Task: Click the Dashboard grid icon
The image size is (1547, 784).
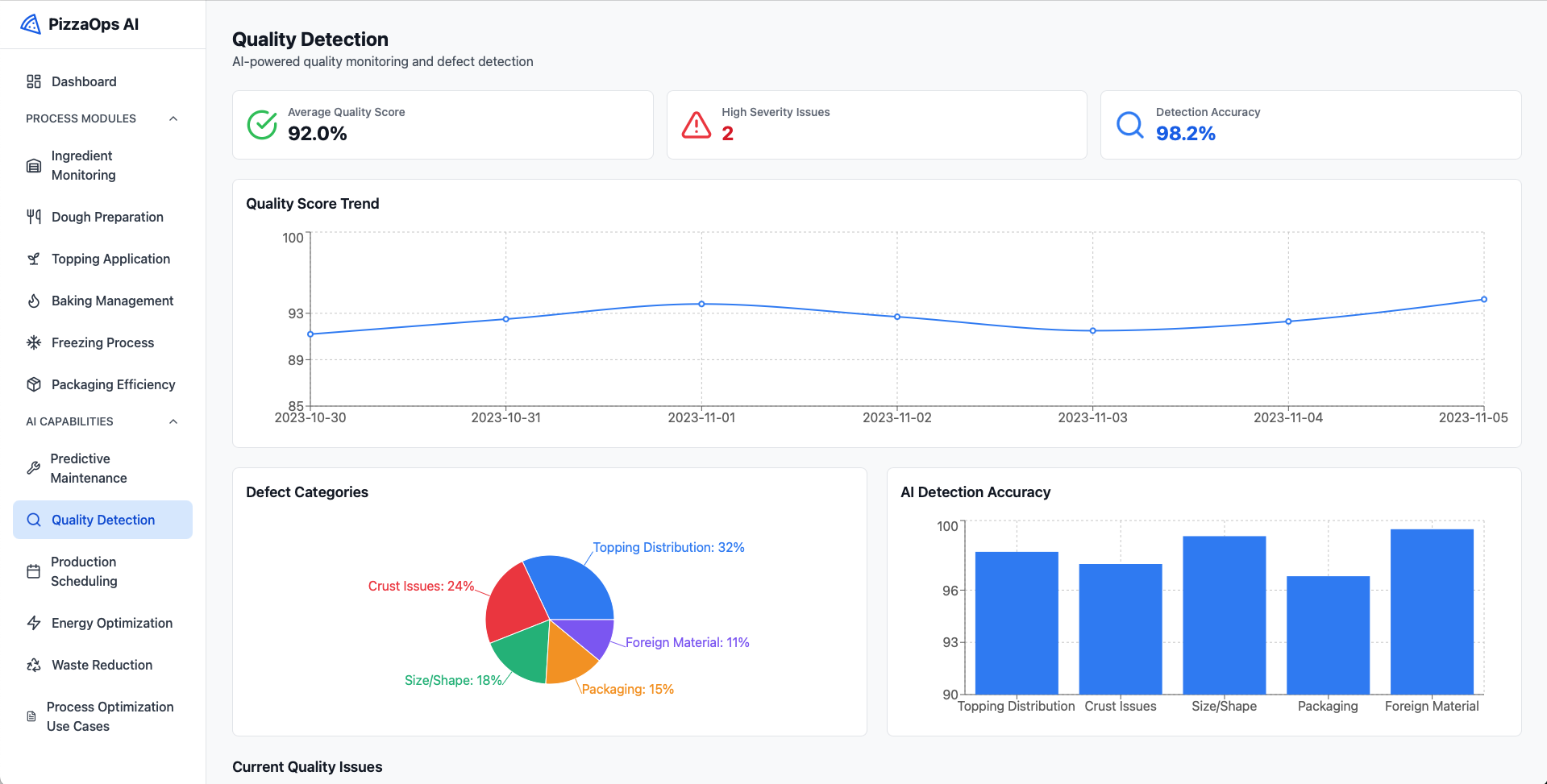Action: 34,81
